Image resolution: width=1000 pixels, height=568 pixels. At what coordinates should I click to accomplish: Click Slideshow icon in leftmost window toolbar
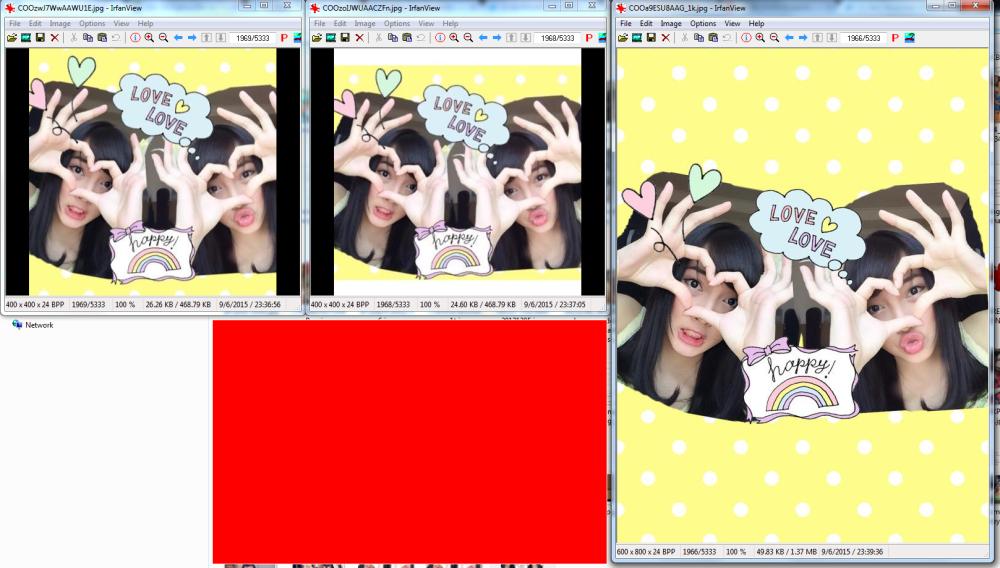pyautogui.click(x=25, y=38)
